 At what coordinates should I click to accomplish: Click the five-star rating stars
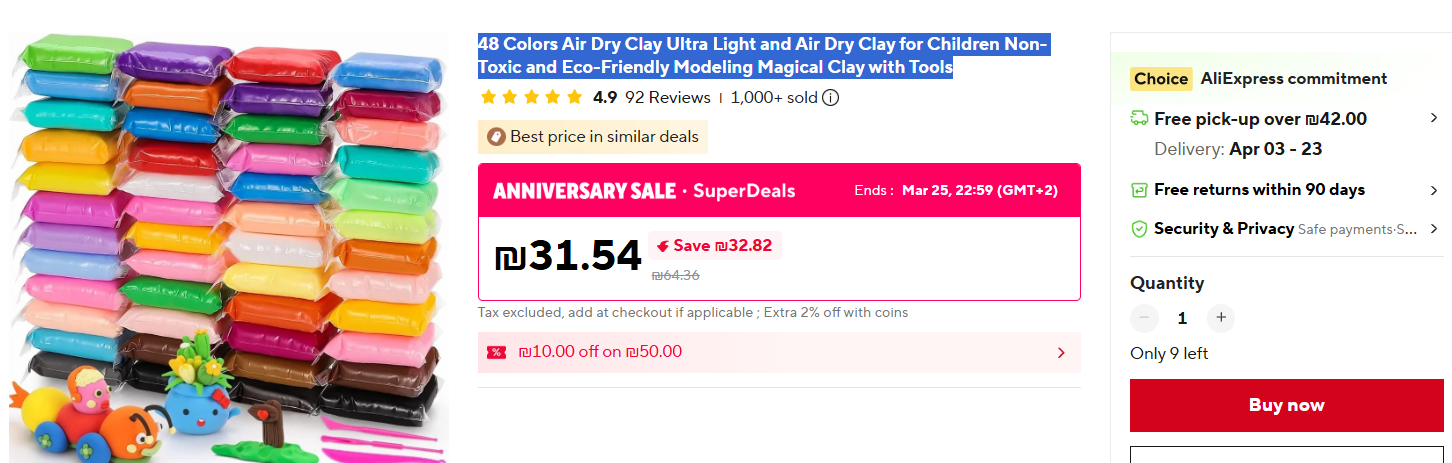tap(531, 98)
